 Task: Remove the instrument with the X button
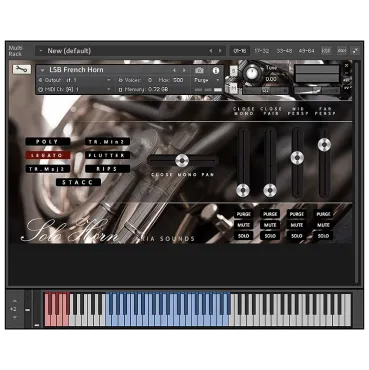pyautogui.click(x=347, y=66)
